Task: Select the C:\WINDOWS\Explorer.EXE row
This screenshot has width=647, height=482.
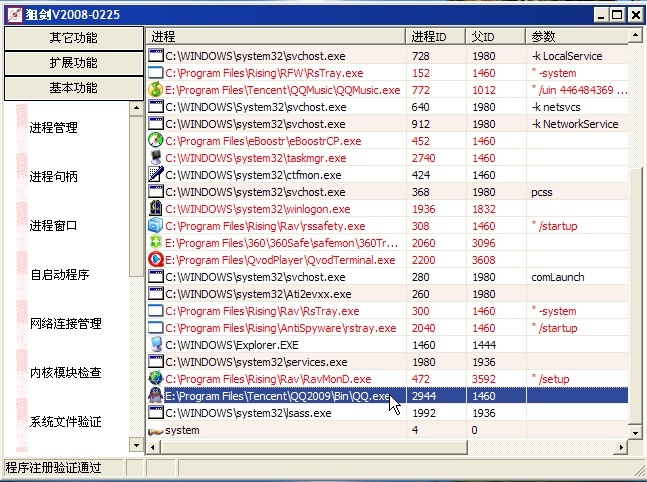Action: [x=387, y=345]
